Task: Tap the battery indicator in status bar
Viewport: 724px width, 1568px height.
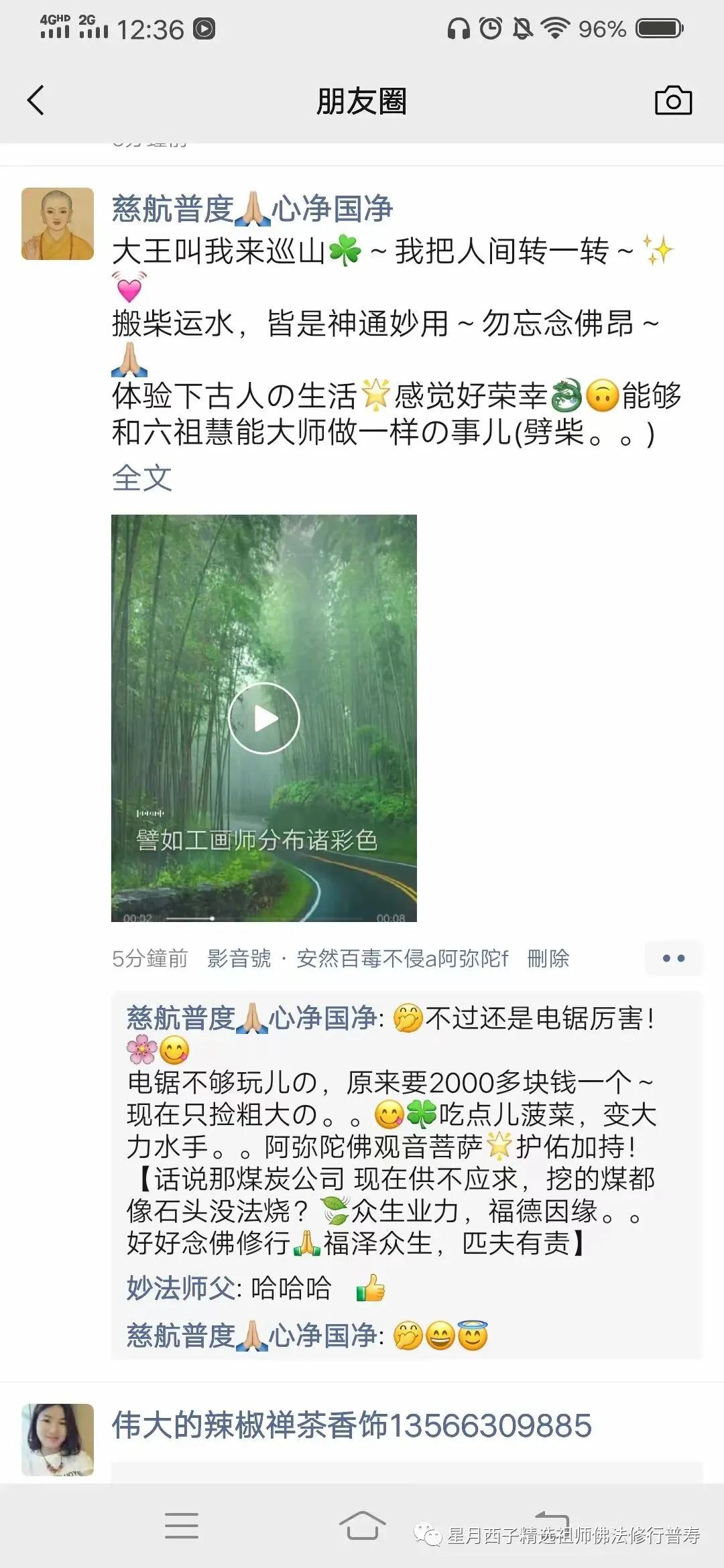Action: [660, 28]
